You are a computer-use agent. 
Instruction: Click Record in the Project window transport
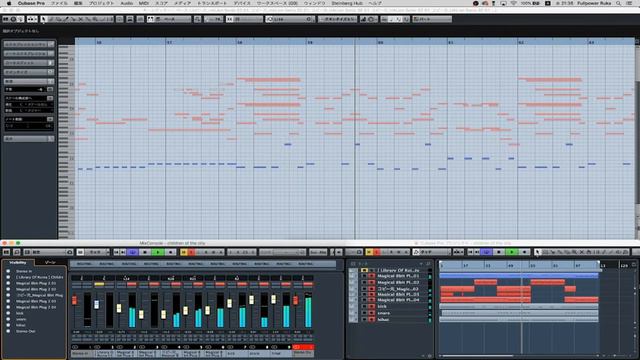click(524, 252)
